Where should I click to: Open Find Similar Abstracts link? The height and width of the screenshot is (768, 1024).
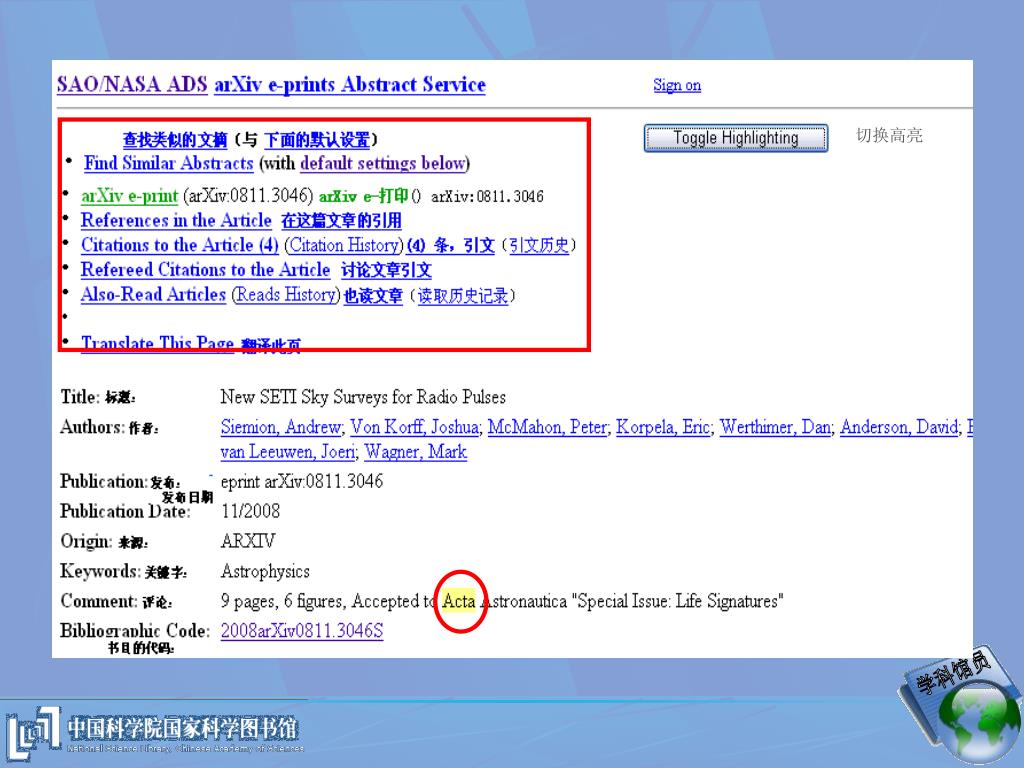point(168,163)
